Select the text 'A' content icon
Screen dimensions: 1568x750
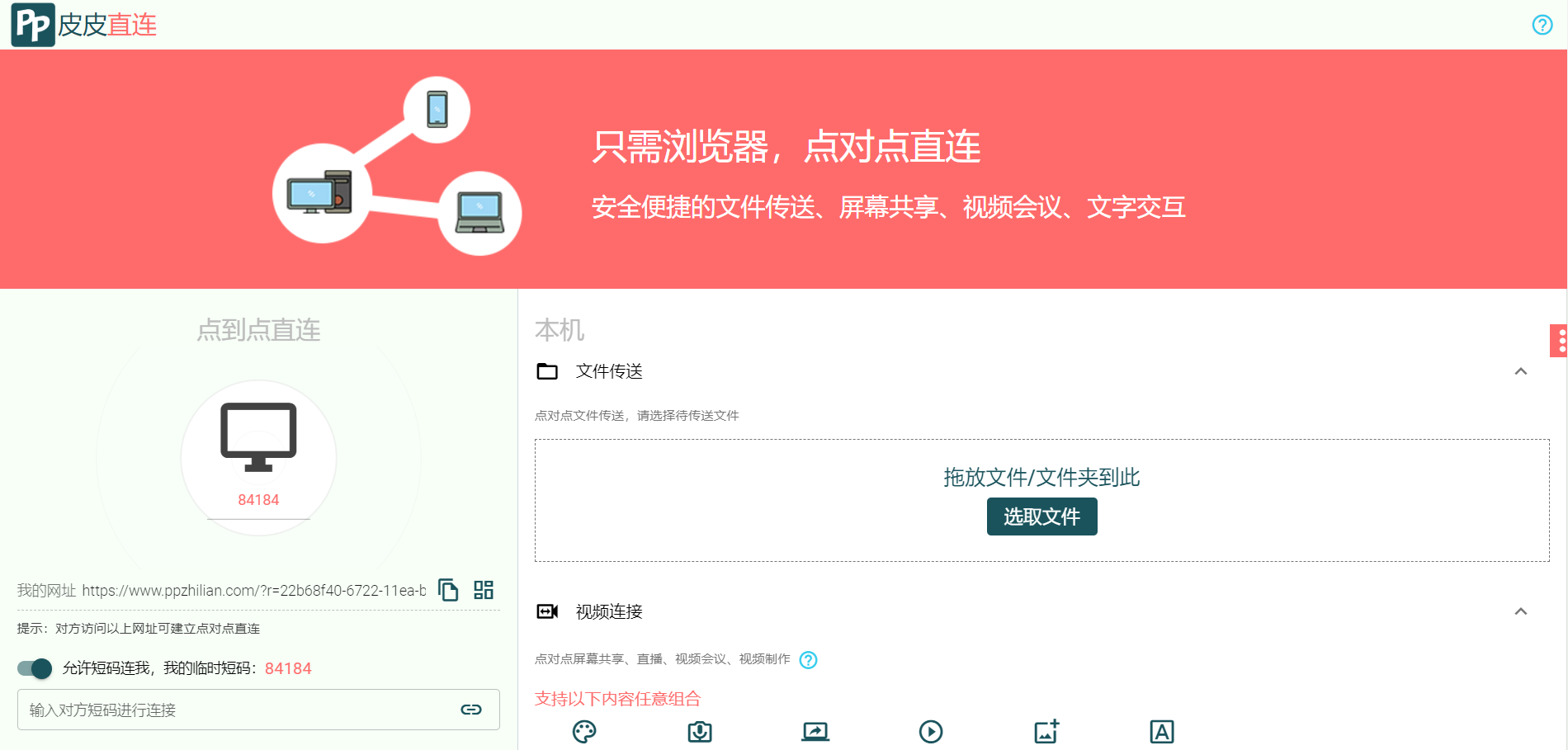pyautogui.click(x=1161, y=731)
